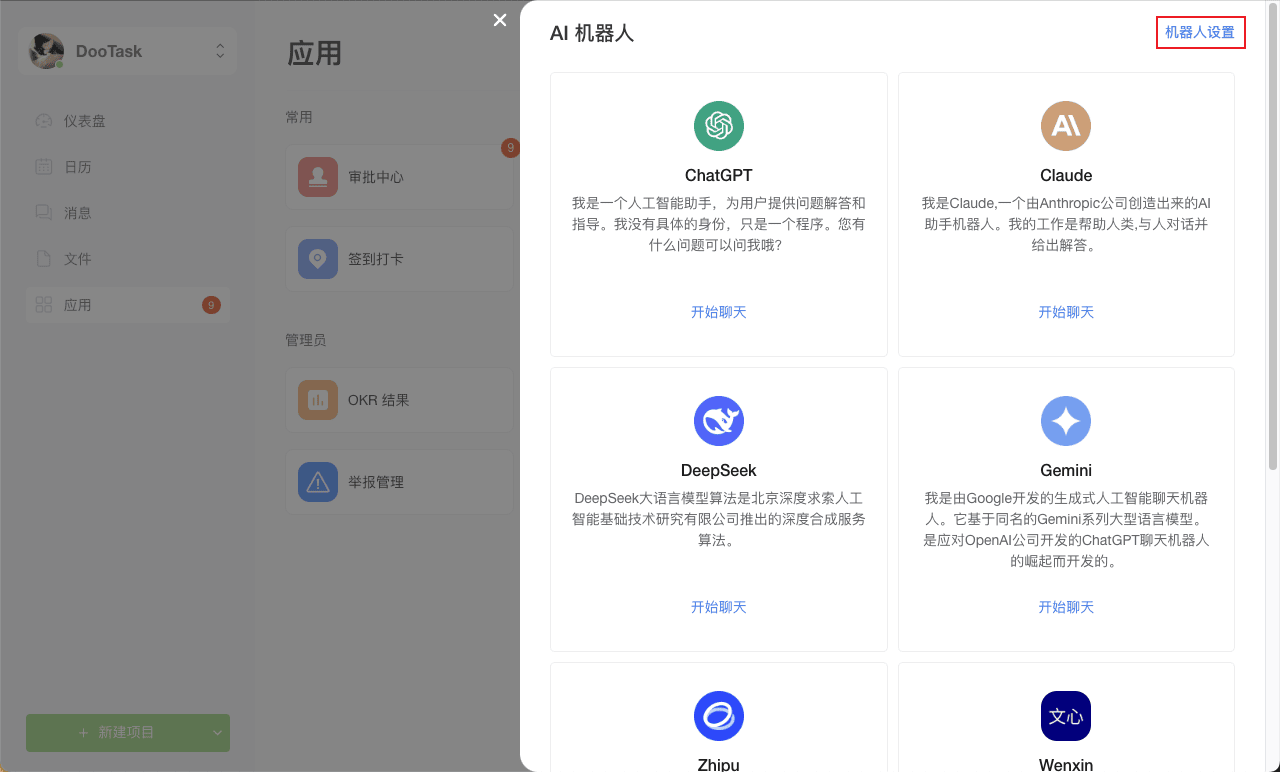Click the 举报管理 label text
1280x772 pixels.
coord(376,482)
